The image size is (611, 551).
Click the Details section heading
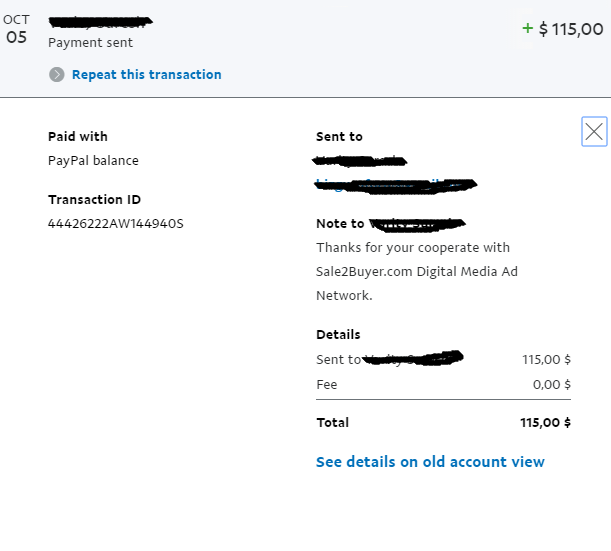click(338, 334)
